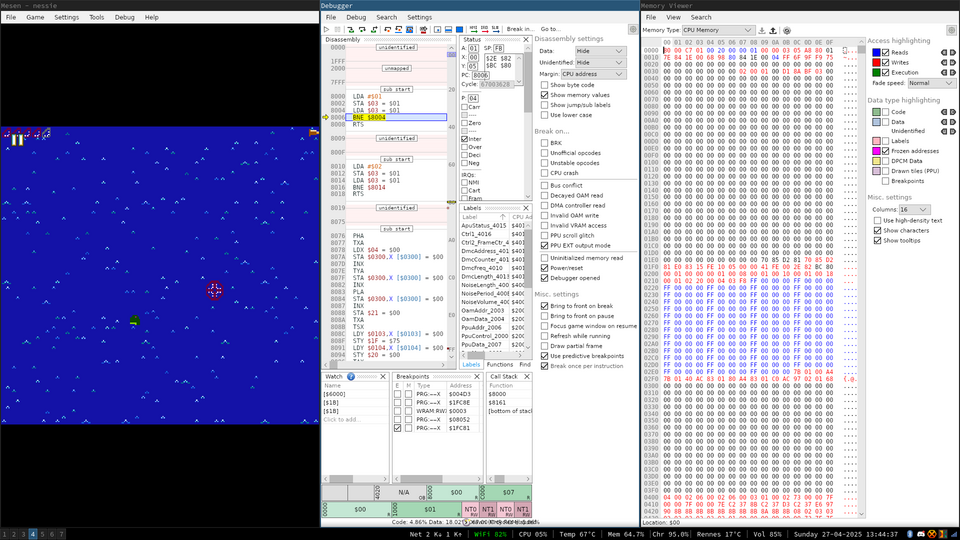Click the Step Over icon in Debugger toolbar
This screenshot has height=540, width=960.
pos(362,29)
